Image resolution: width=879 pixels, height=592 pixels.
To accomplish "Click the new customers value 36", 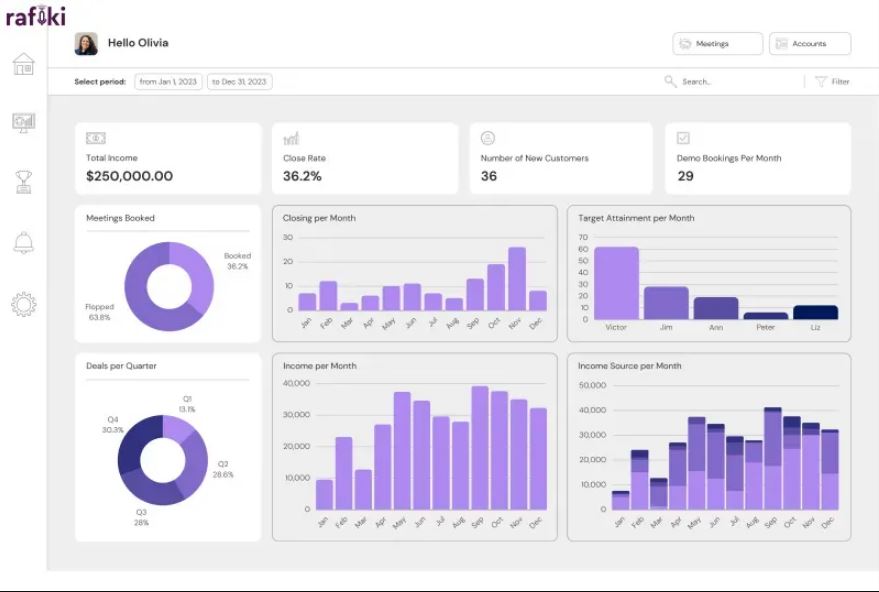I will click(x=489, y=176).
